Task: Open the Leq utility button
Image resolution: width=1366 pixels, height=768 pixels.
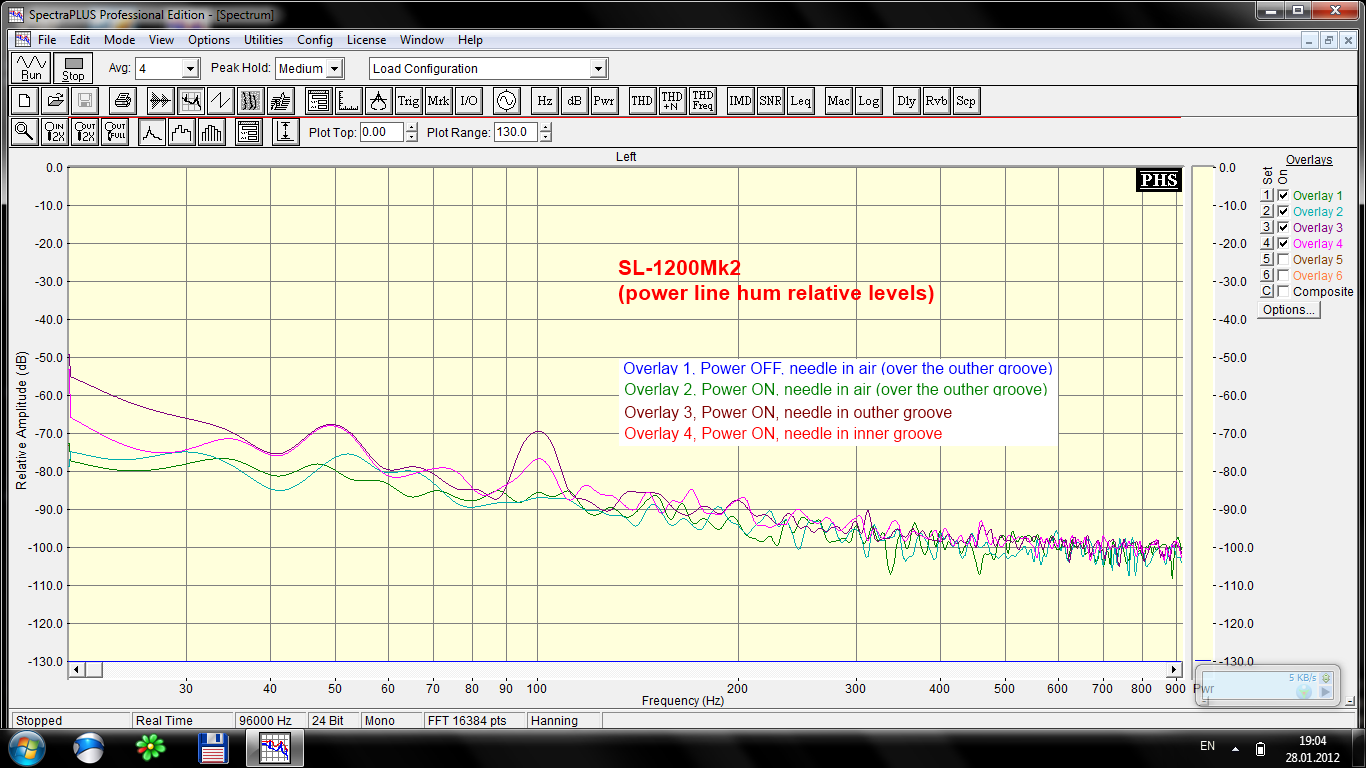Action: [801, 100]
